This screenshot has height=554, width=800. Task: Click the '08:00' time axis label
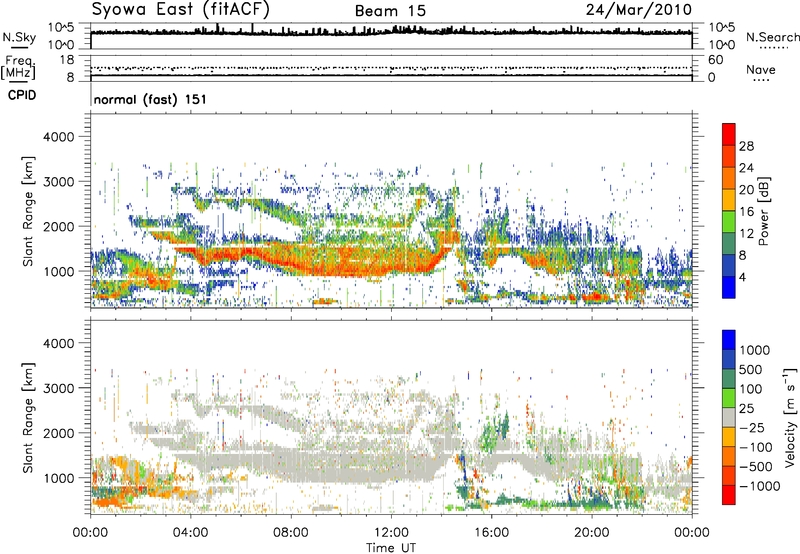pyautogui.click(x=291, y=533)
